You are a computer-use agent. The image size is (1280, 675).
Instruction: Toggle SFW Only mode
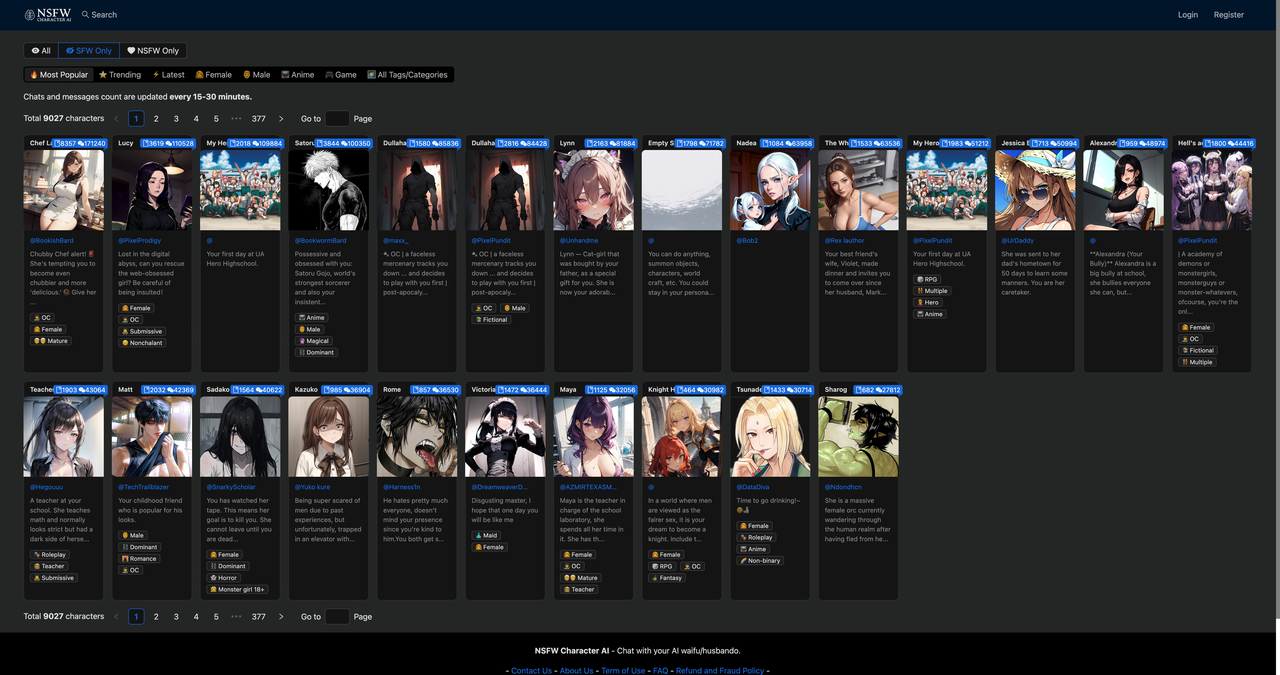click(88, 50)
